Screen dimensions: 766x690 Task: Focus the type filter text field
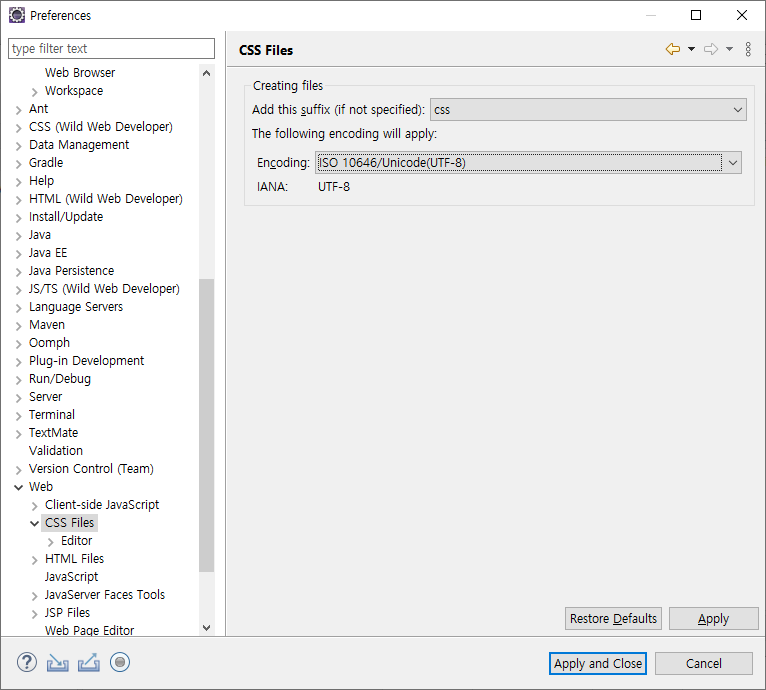pos(111,48)
